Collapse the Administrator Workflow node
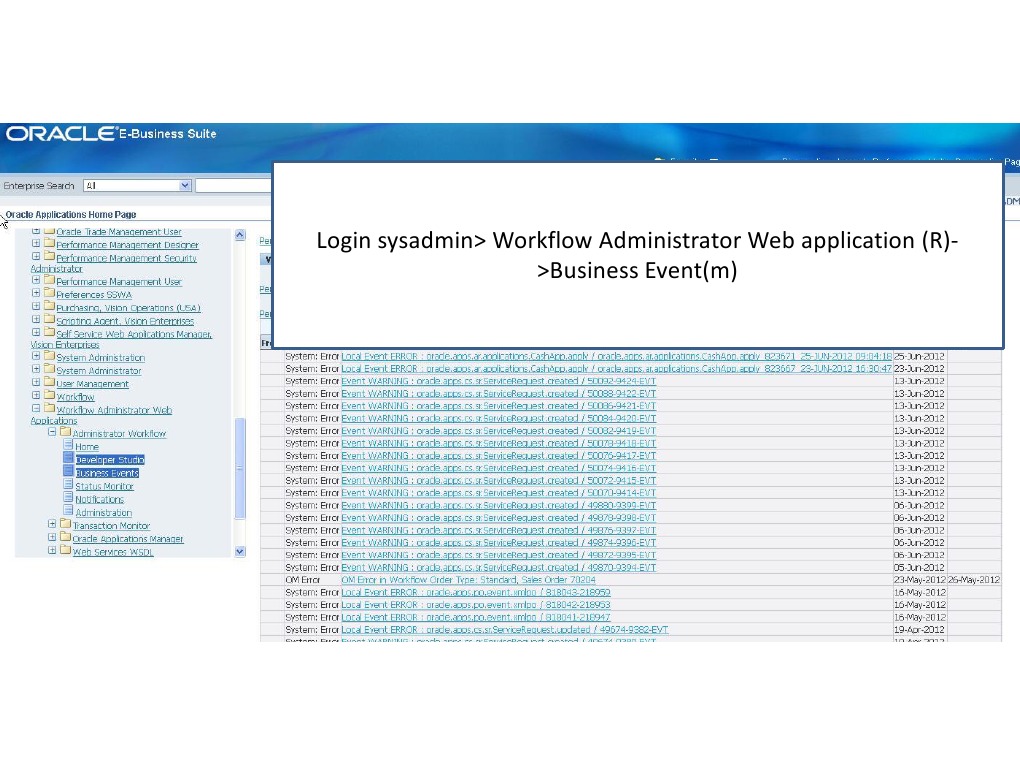Image resolution: width=1020 pixels, height=765 pixels. pos(52,432)
